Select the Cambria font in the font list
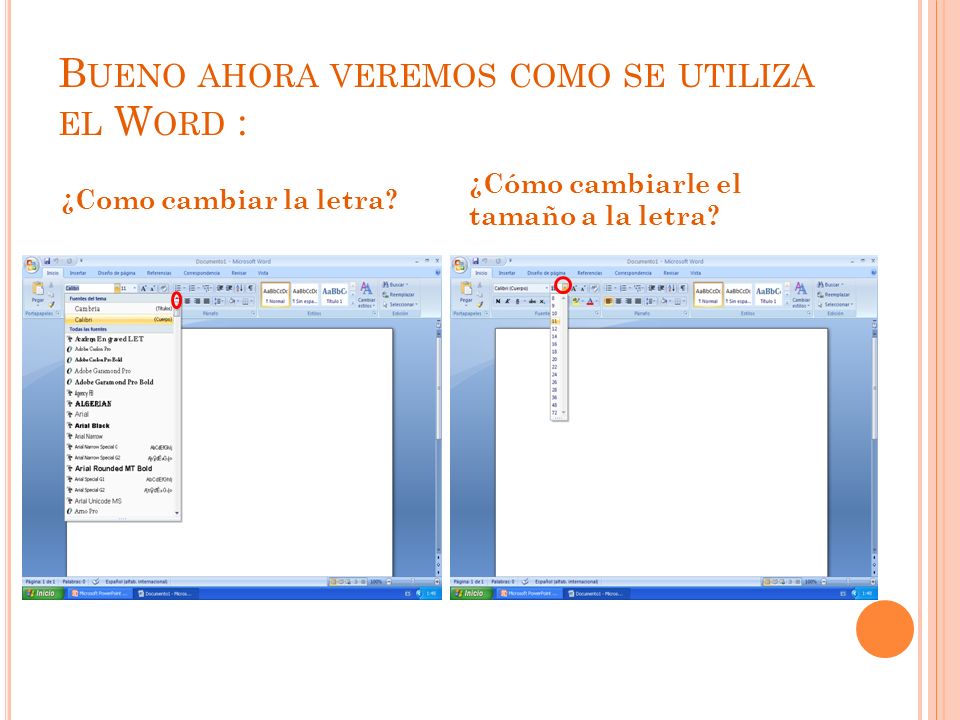960x720 pixels. pos(121,309)
